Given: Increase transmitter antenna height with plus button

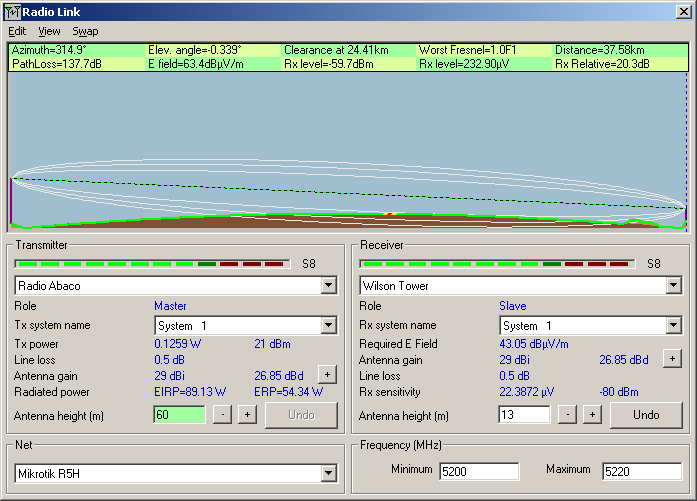Looking at the screenshot, I should point(247,414).
